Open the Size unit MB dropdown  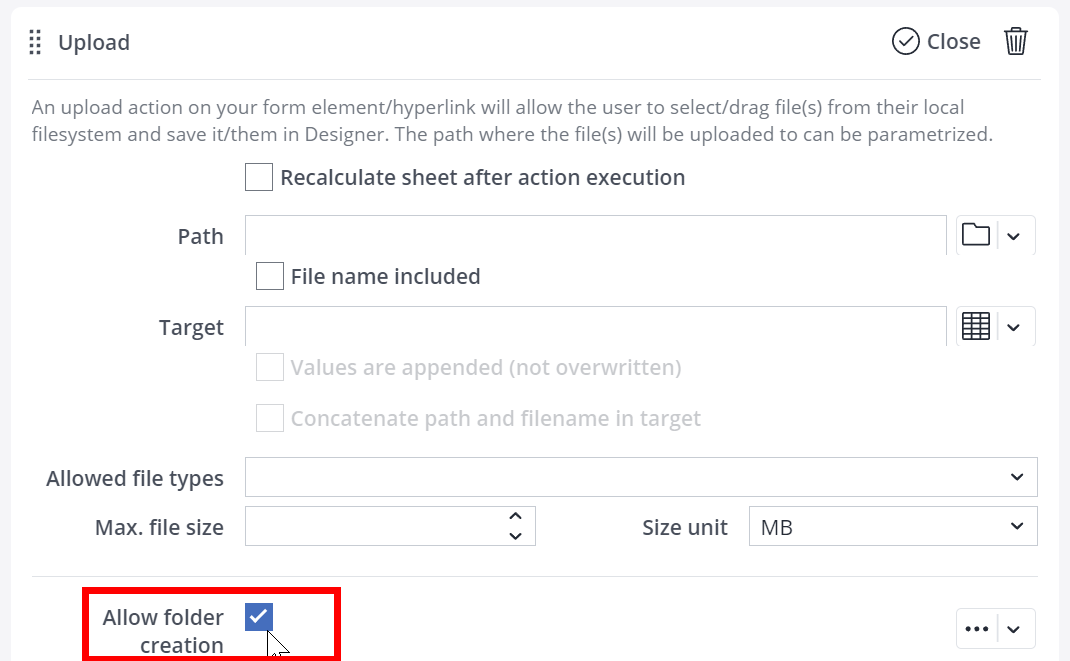(x=892, y=526)
